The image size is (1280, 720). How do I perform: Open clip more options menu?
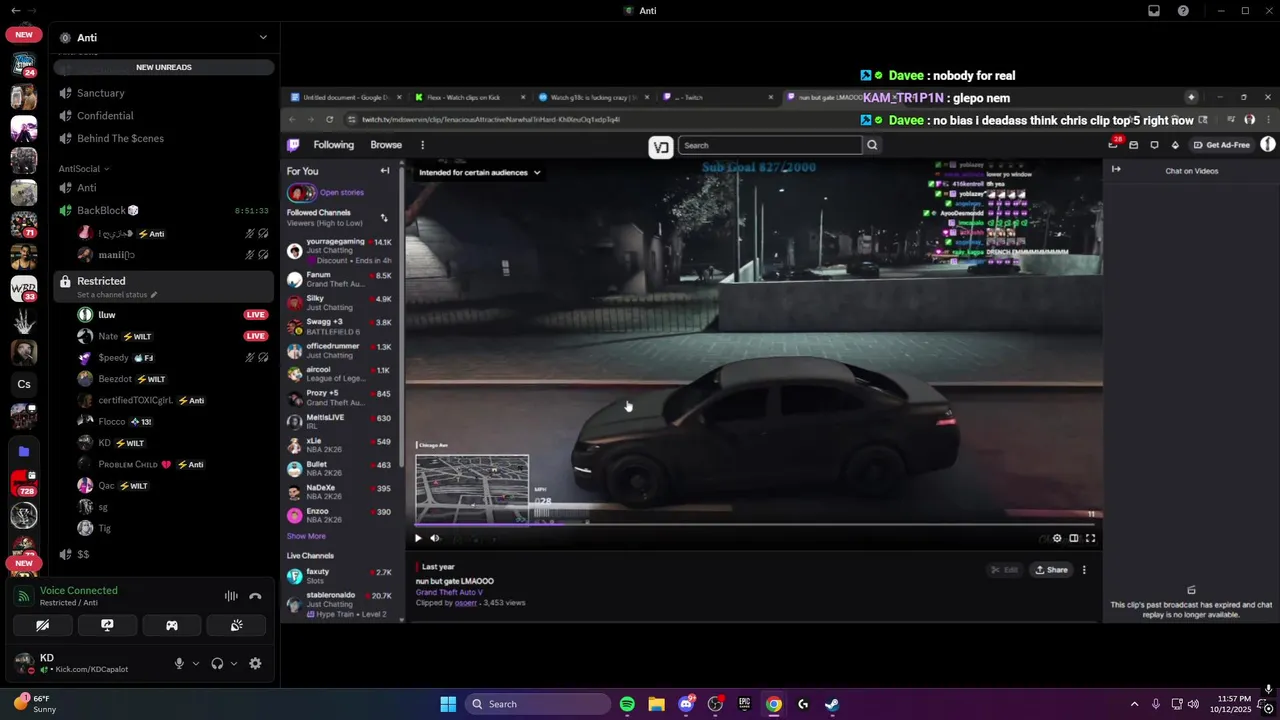pyautogui.click(x=1084, y=570)
